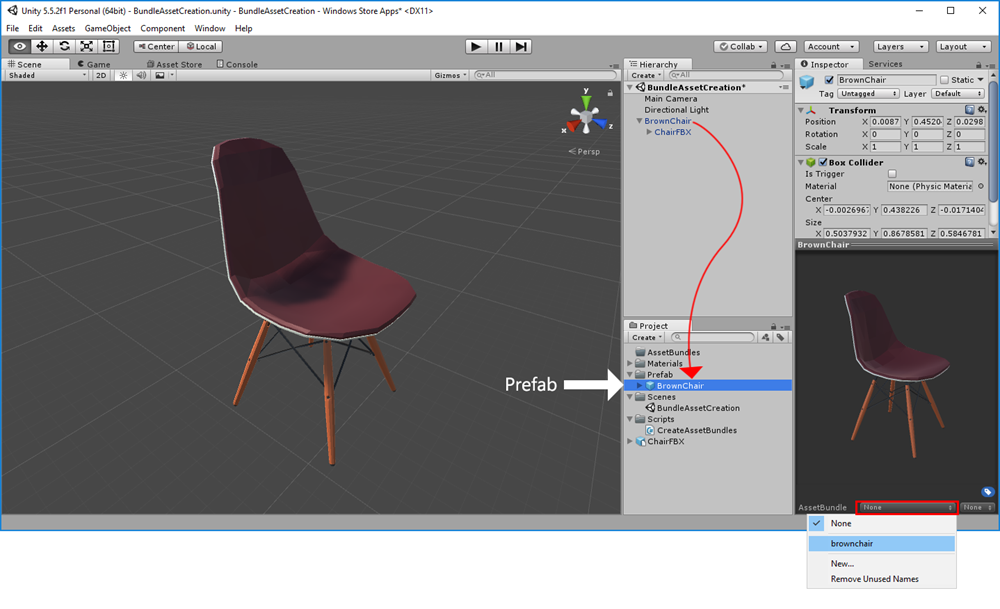Collapse BrownChair in Hierarchy
Screen dimensions: 1000x609
click(x=639, y=121)
